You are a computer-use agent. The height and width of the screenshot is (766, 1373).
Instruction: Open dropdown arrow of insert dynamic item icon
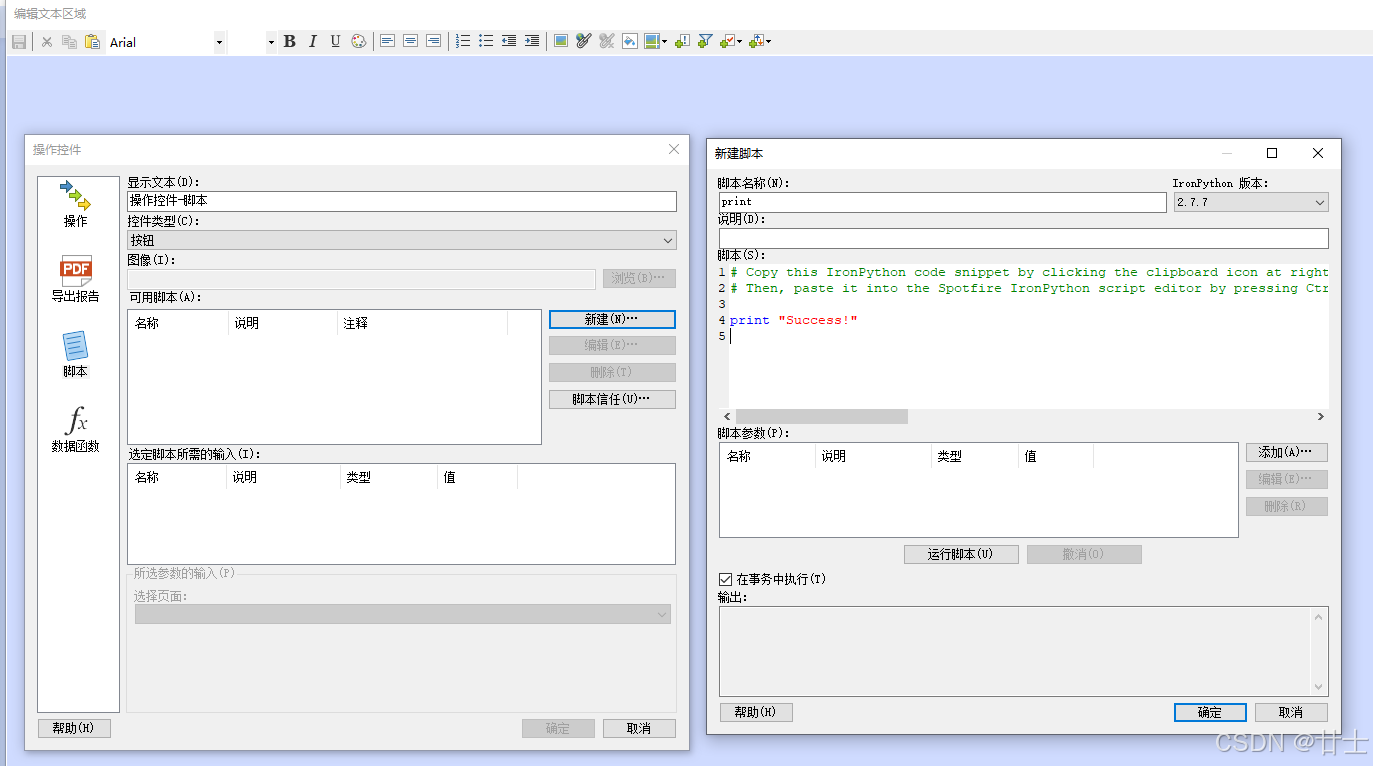coord(664,42)
